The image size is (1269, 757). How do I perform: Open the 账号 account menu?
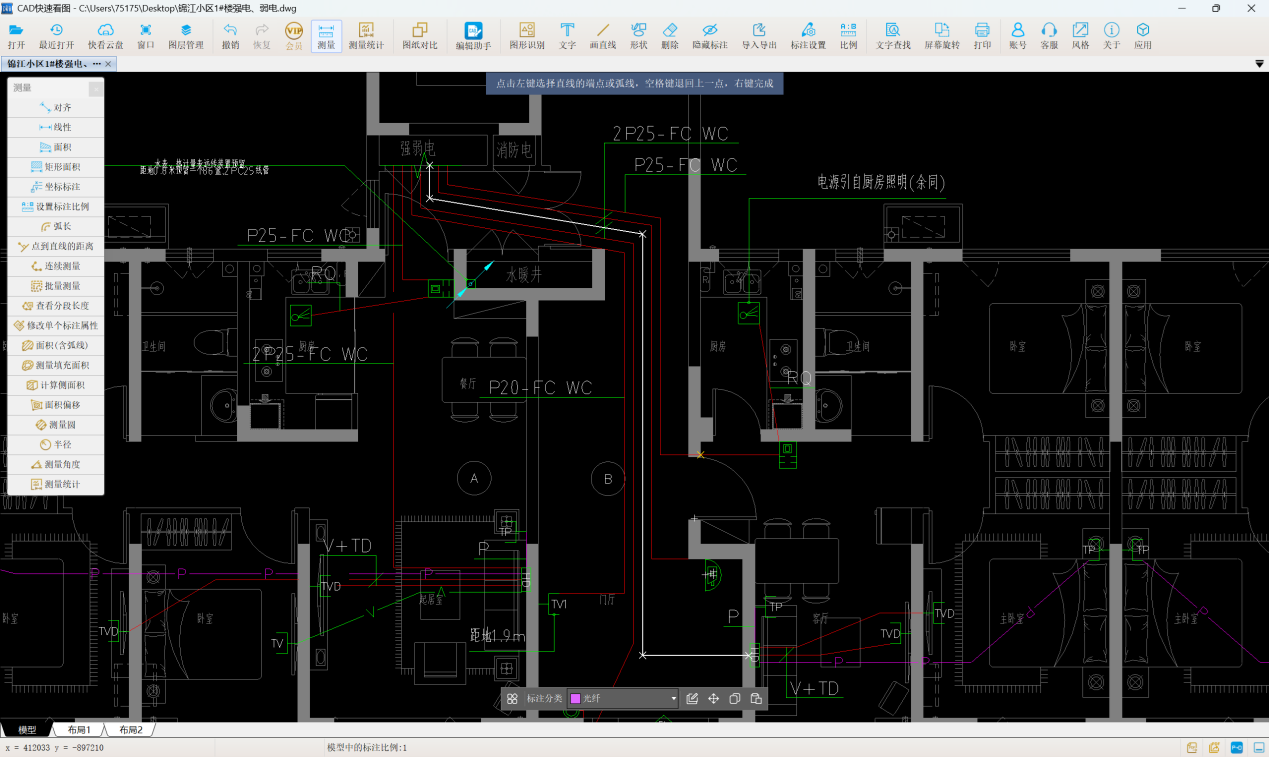coord(1018,36)
